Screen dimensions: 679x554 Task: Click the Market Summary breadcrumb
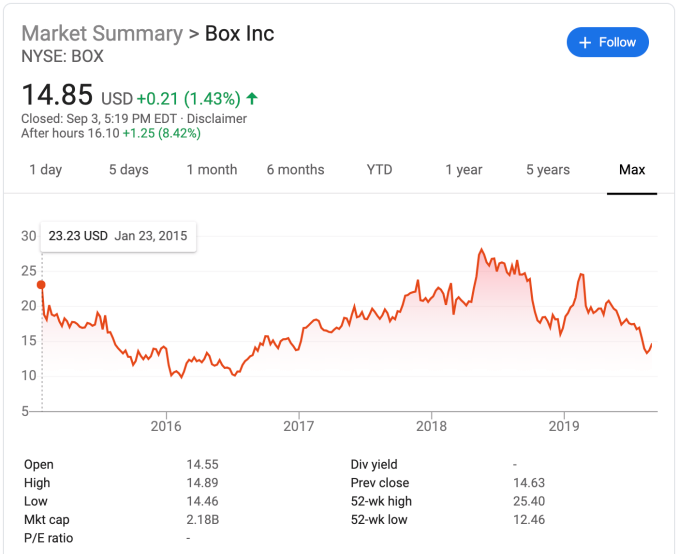(x=100, y=33)
